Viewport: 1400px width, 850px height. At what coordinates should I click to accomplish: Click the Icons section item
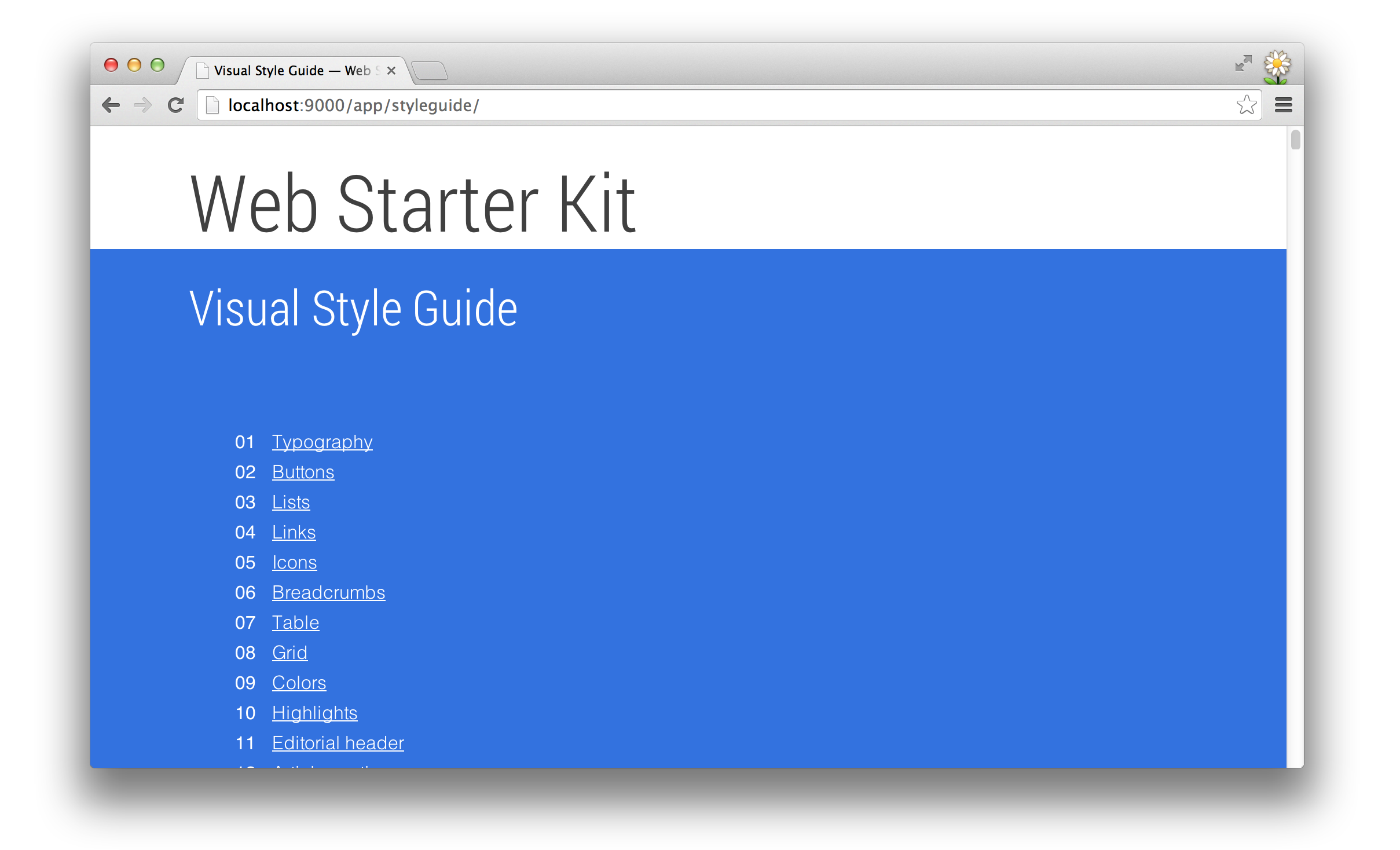(x=293, y=562)
